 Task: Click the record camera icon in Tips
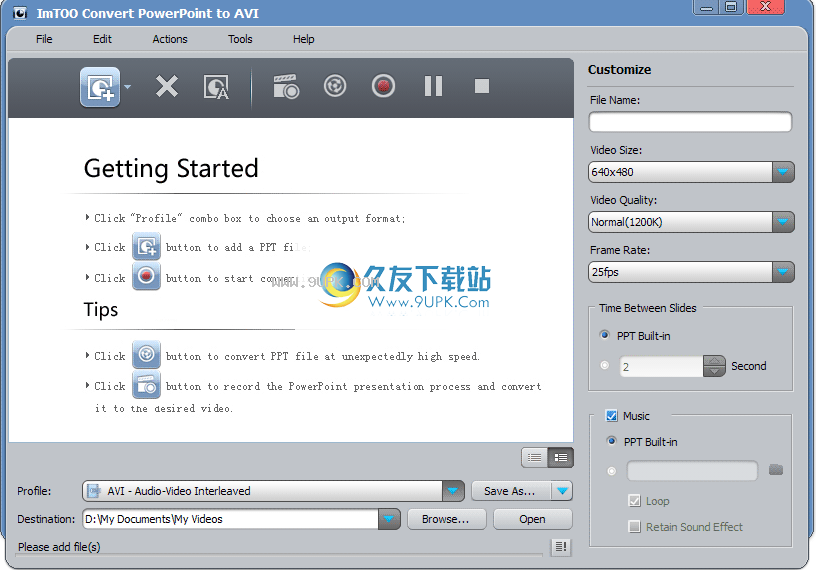click(146, 385)
